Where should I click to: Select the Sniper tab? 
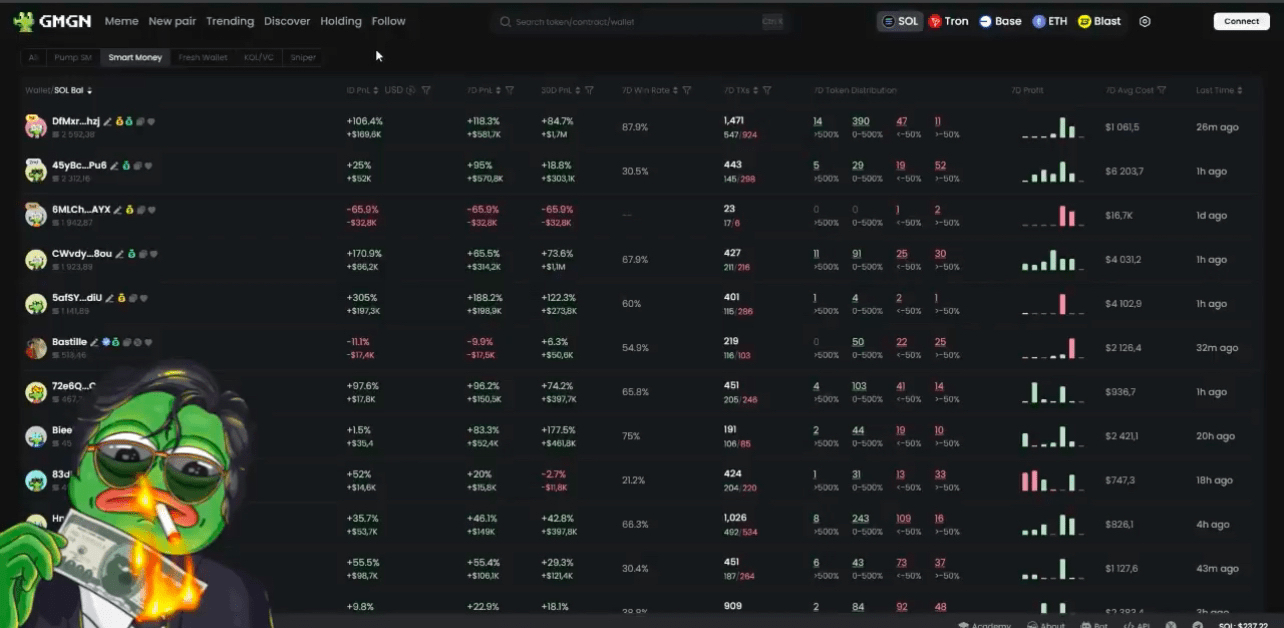[303, 58]
